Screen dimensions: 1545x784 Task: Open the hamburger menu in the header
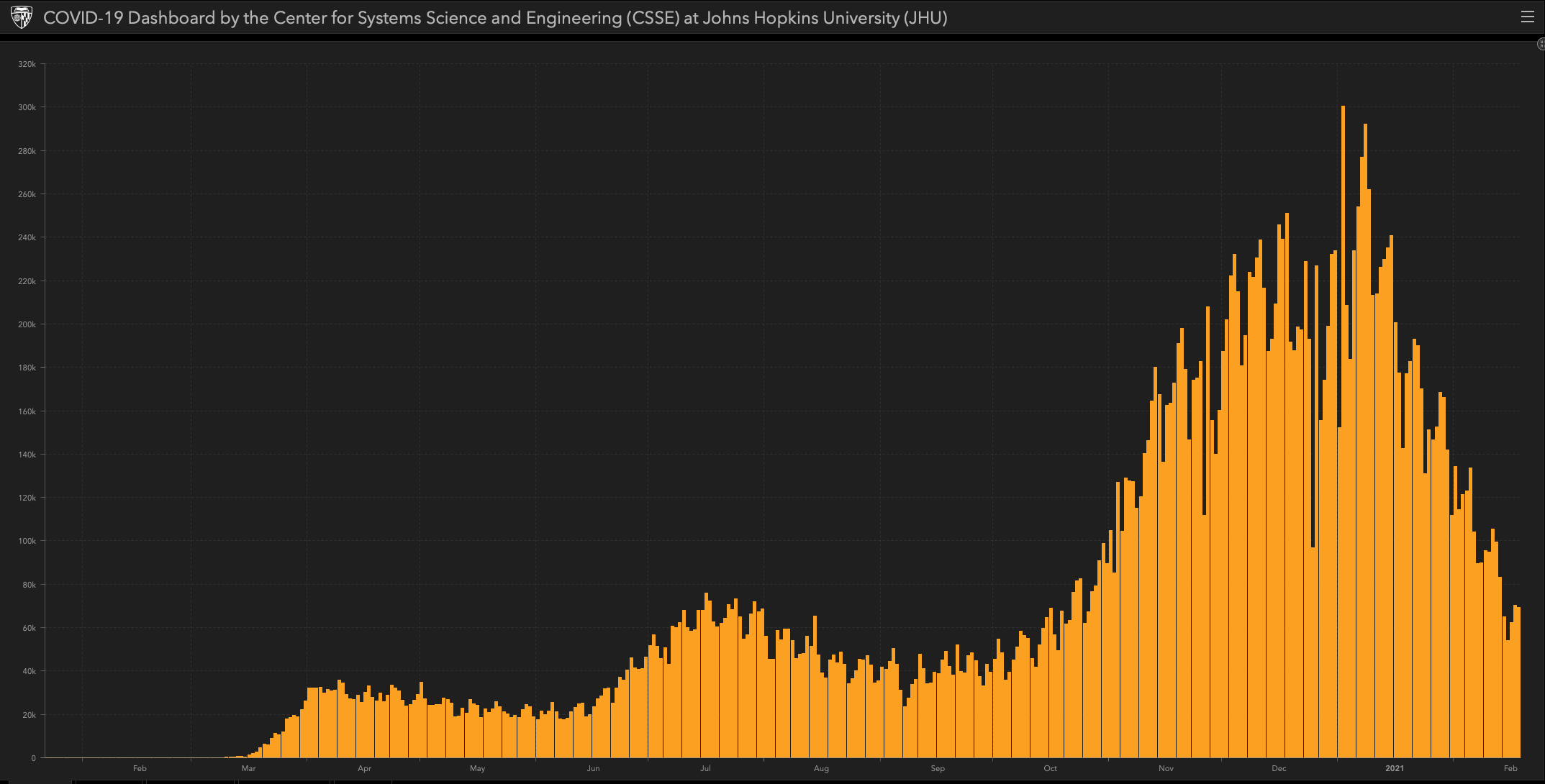pos(1527,17)
